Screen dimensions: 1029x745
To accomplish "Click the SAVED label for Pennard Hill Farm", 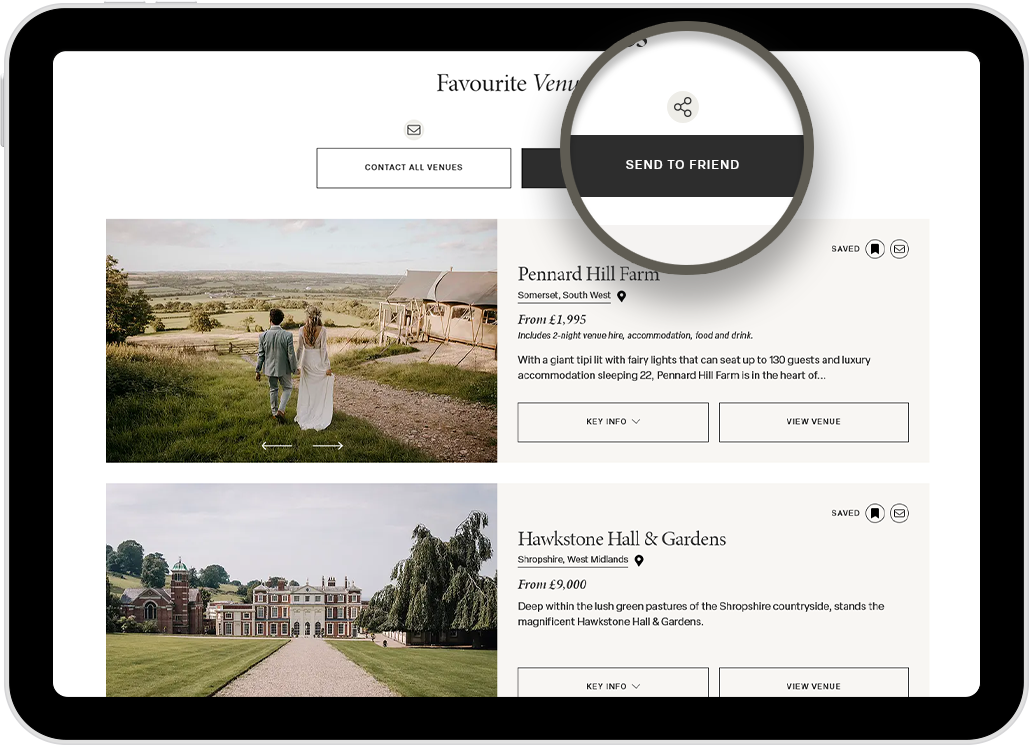I will click(x=845, y=249).
